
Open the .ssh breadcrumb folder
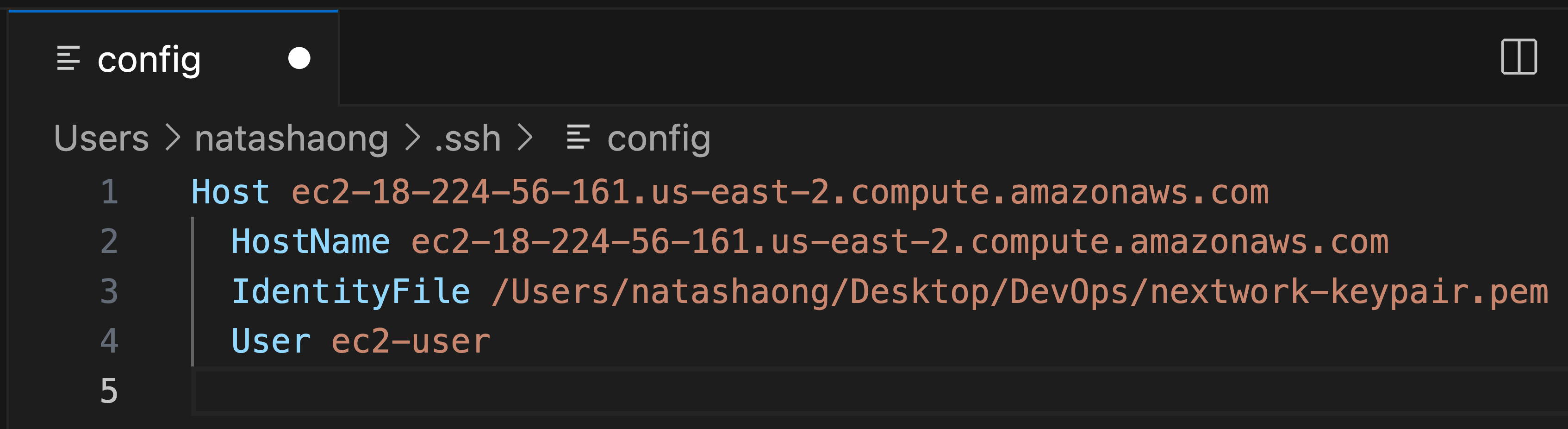point(467,139)
